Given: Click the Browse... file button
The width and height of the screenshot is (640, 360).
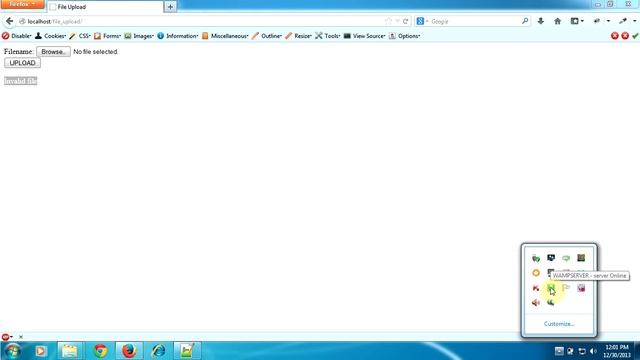Looking at the screenshot, I should pyautogui.click(x=53, y=52).
